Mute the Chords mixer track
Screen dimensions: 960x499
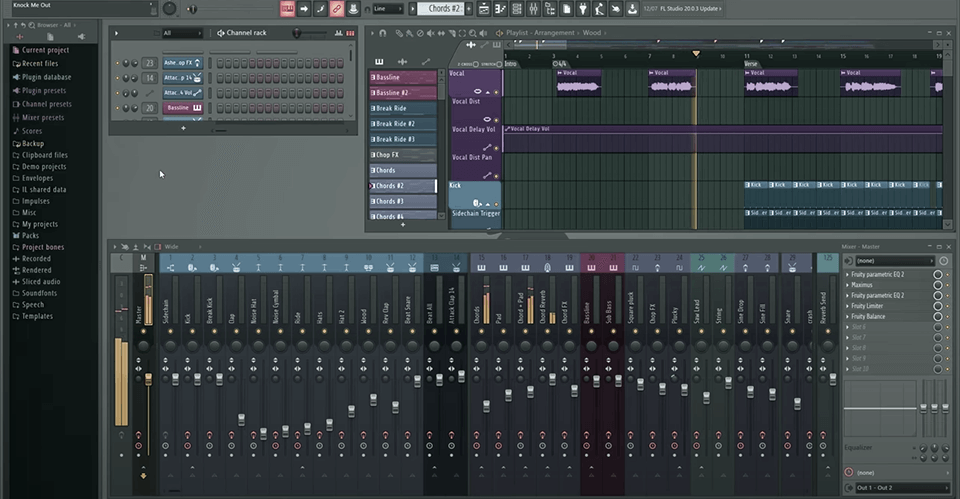pyautogui.click(x=481, y=331)
